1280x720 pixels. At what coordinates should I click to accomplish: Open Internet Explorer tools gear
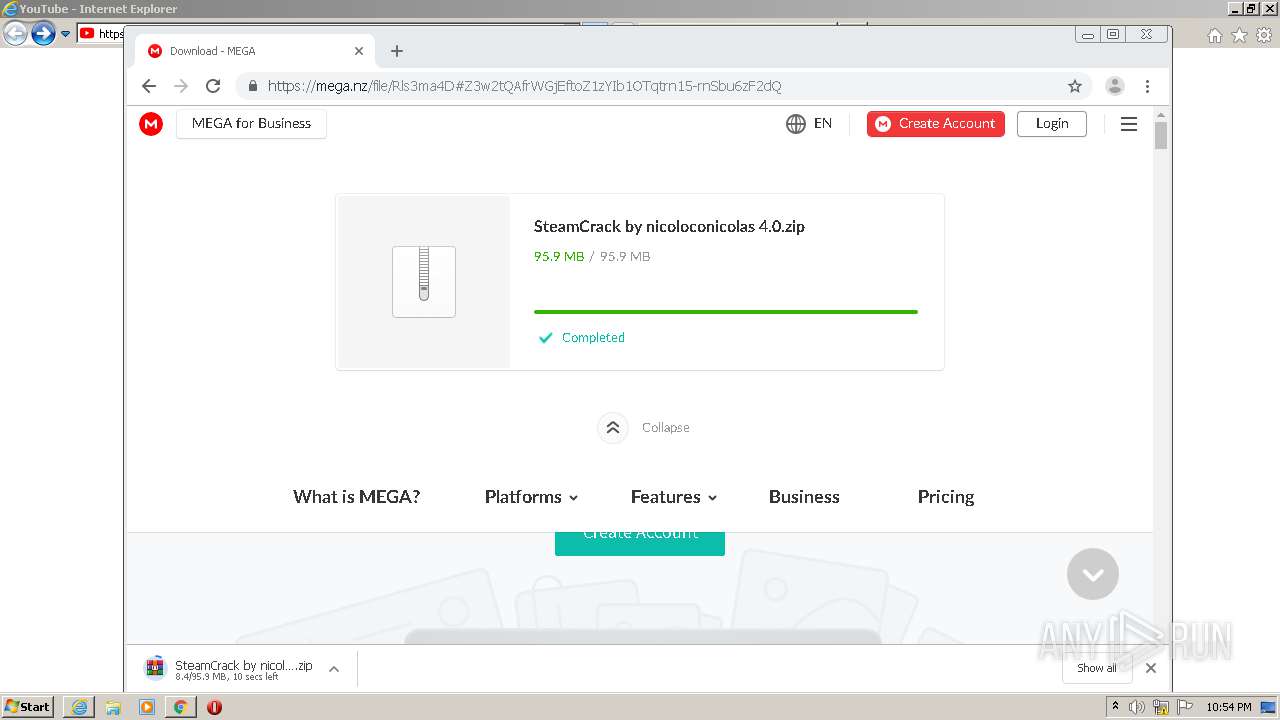pos(1264,35)
